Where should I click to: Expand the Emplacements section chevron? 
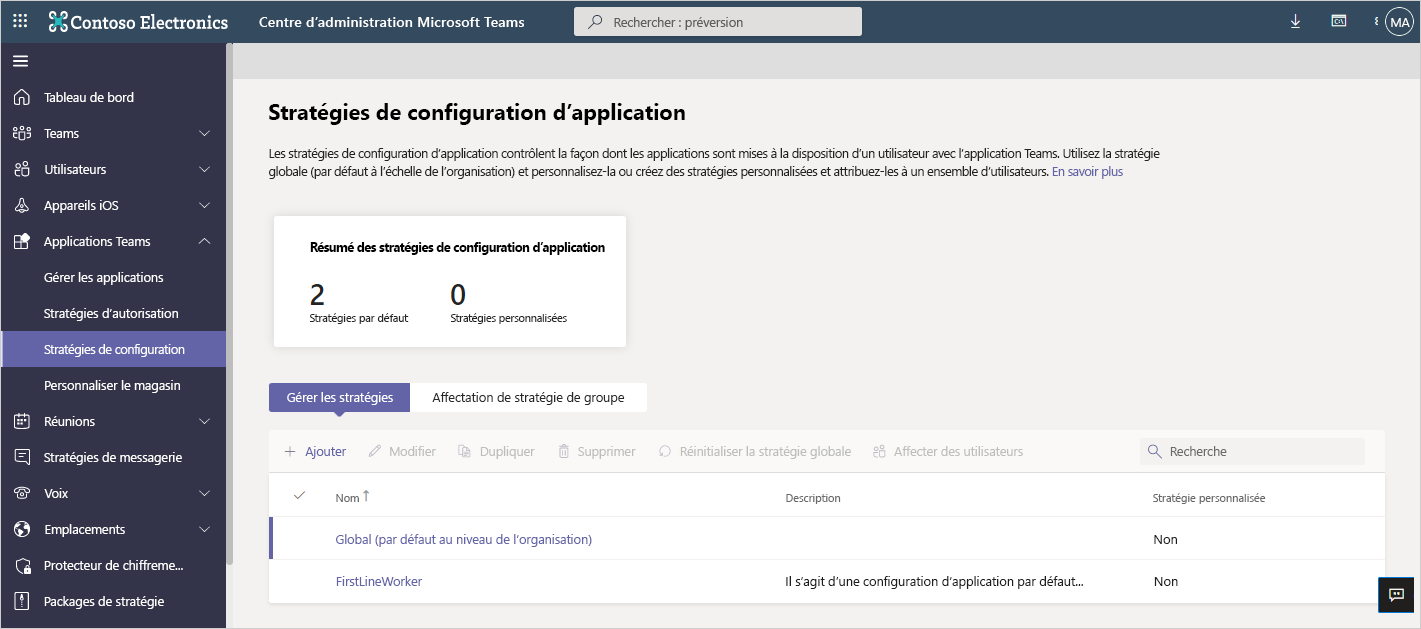(x=205, y=529)
